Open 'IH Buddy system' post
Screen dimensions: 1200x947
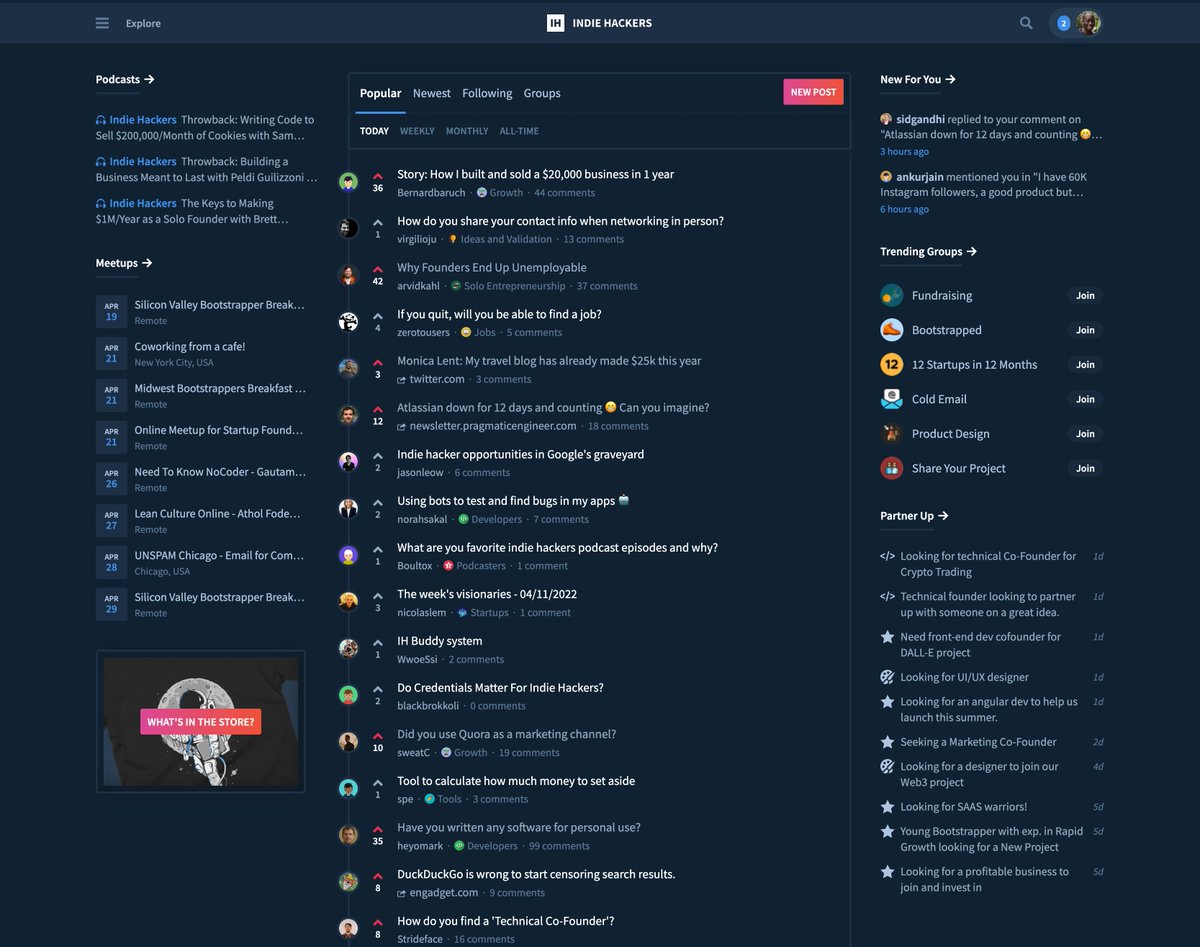click(439, 641)
